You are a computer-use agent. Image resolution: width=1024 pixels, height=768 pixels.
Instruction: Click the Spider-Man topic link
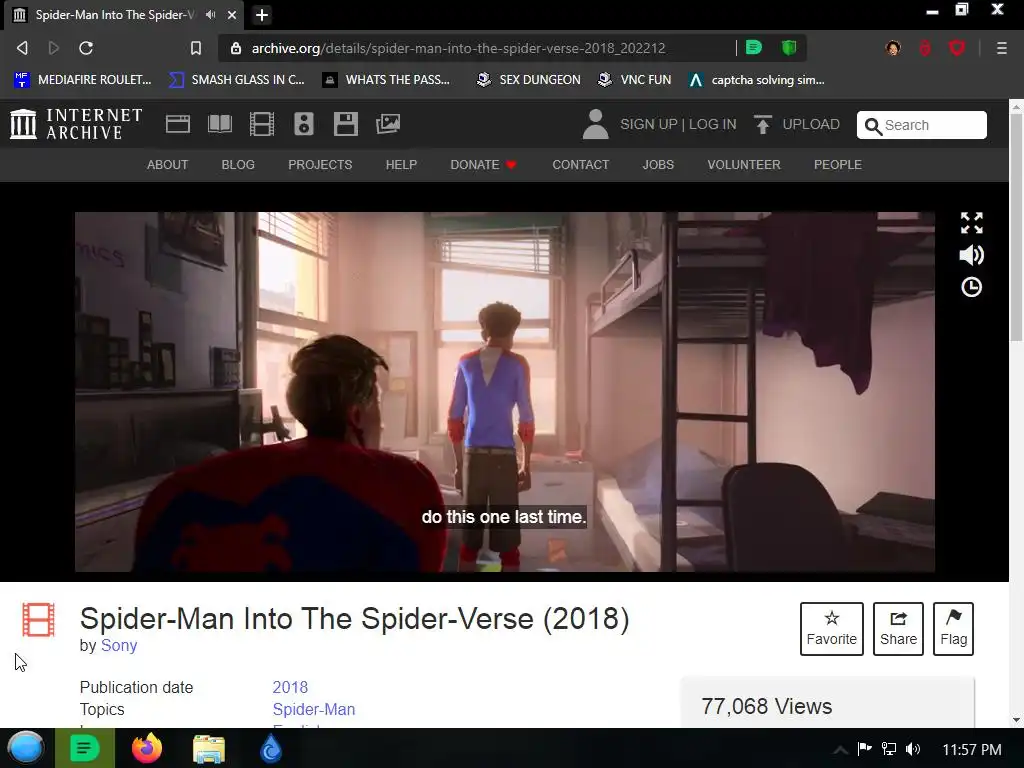pyautogui.click(x=313, y=709)
